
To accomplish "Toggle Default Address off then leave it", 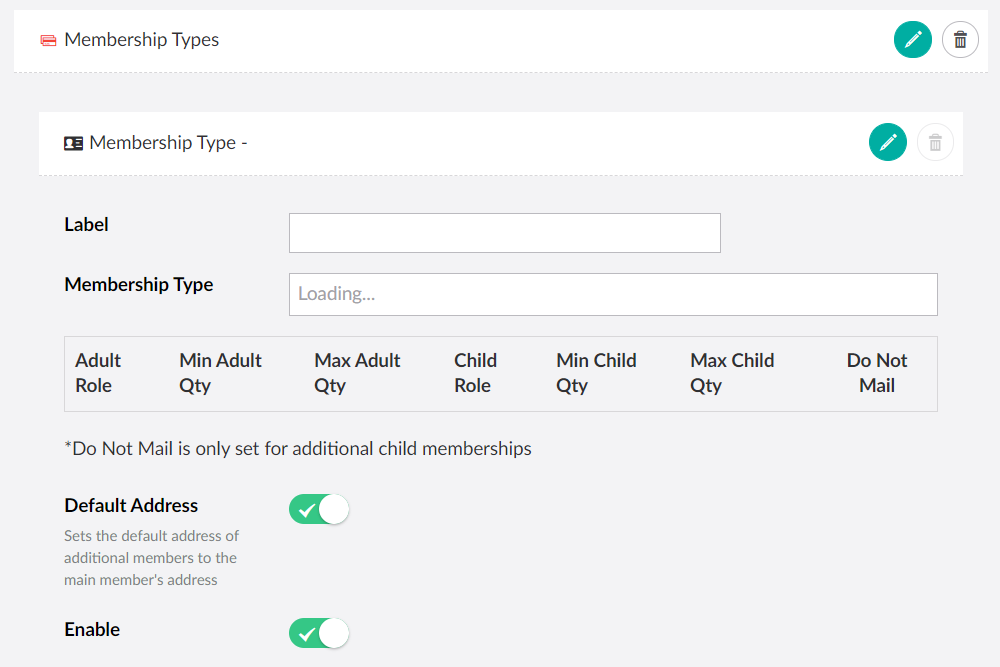I will click(318, 508).
